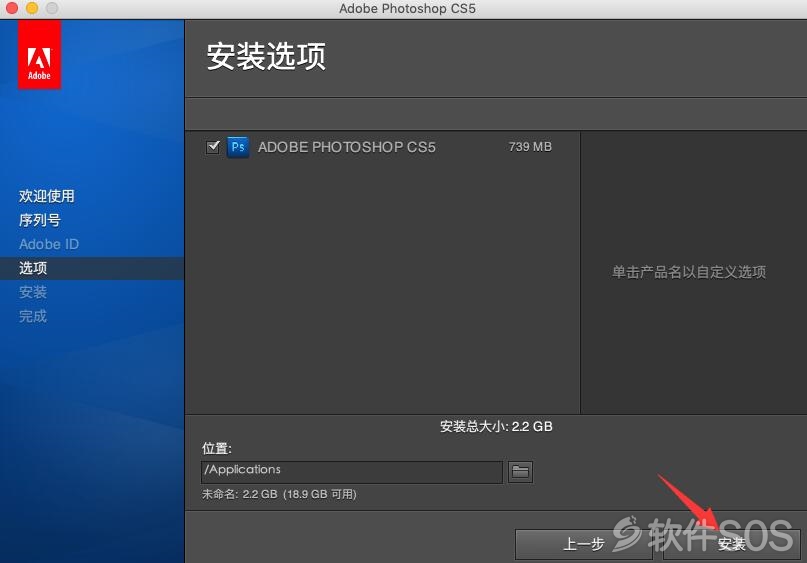Close the installer with the red window button
Screen dimensions: 807x563
pyautogui.click(x=12, y=8)
